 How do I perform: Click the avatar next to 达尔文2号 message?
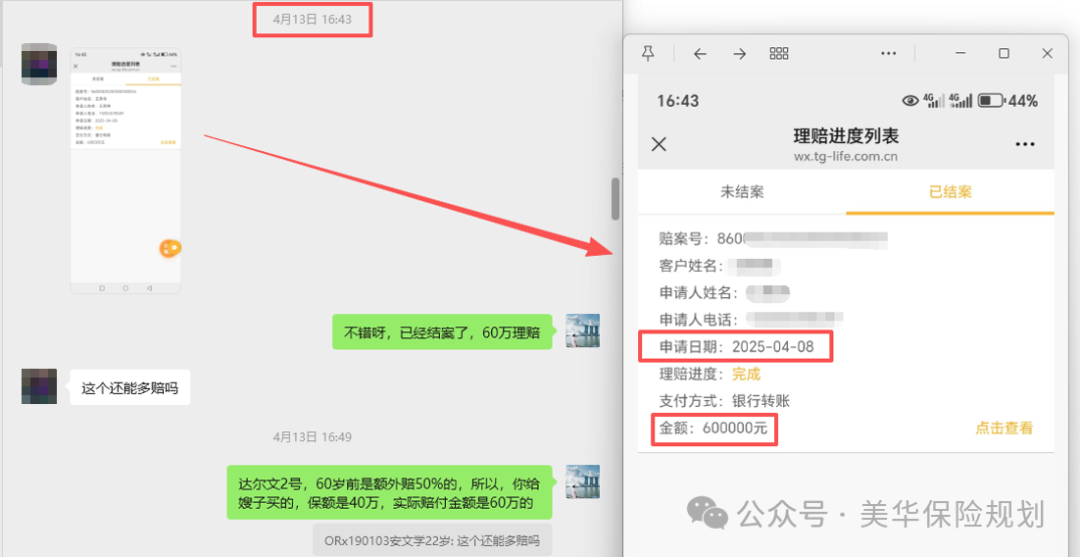click(583, 481)
